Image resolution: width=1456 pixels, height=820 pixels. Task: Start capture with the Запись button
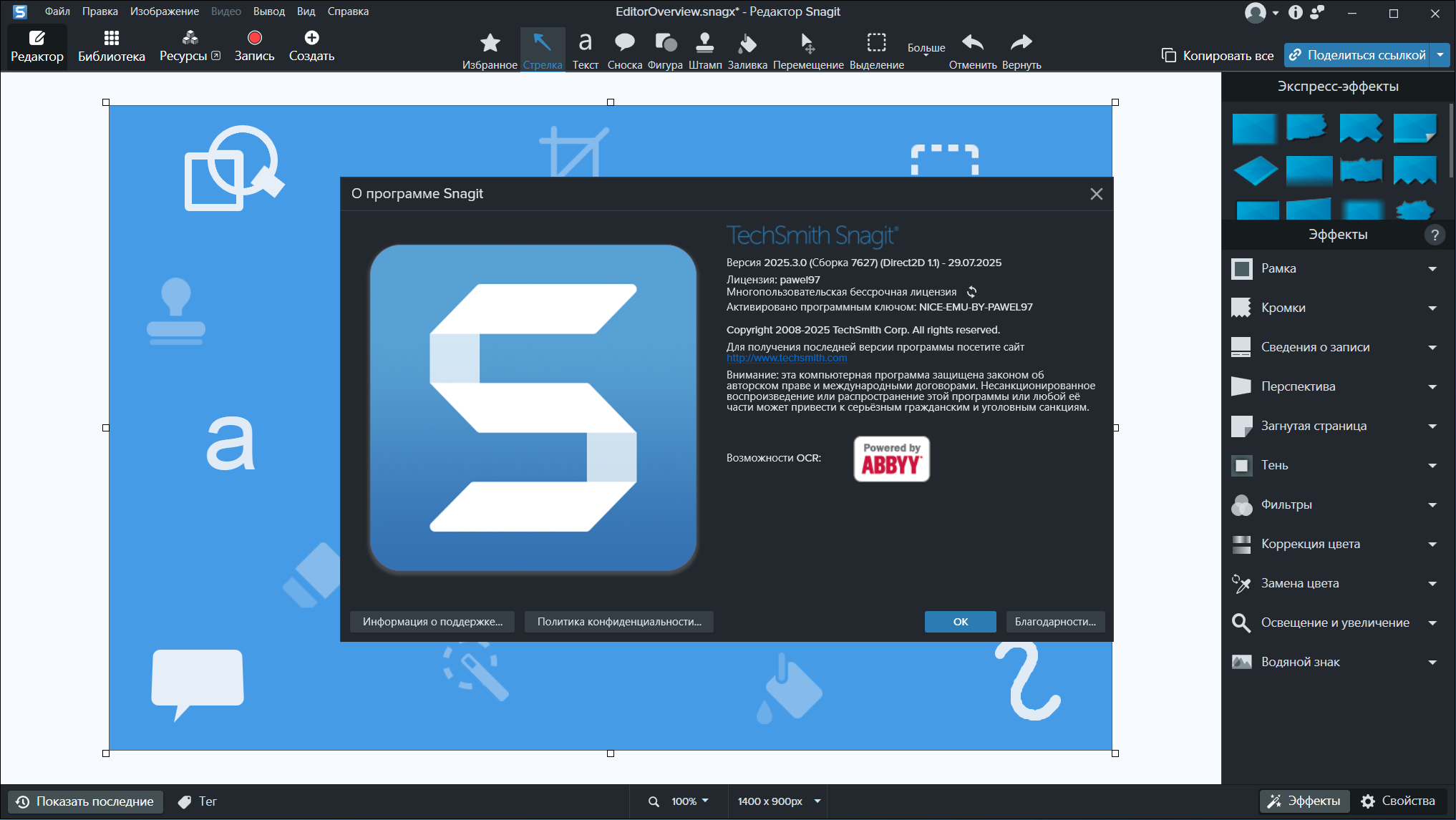[254, 46]
